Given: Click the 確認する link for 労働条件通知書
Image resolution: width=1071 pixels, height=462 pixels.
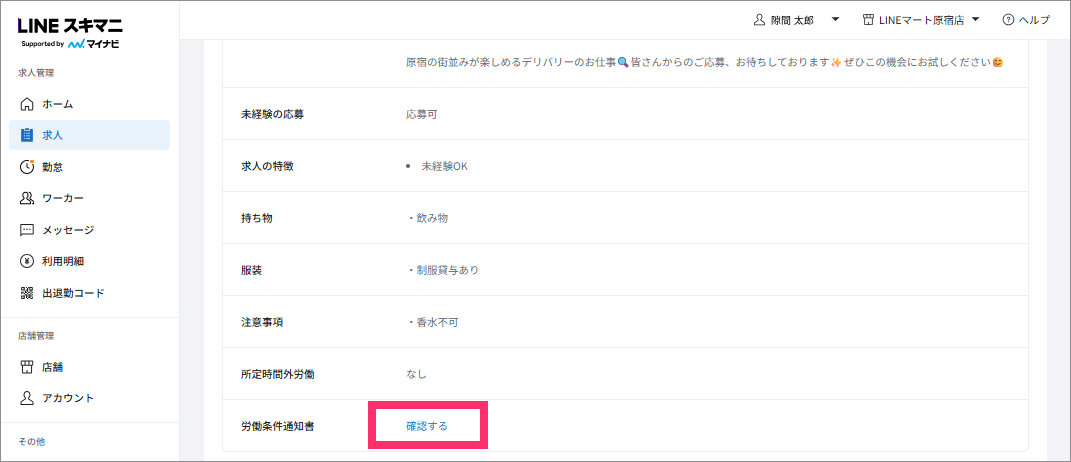Looking at the screenshot, I should [427, 426].
